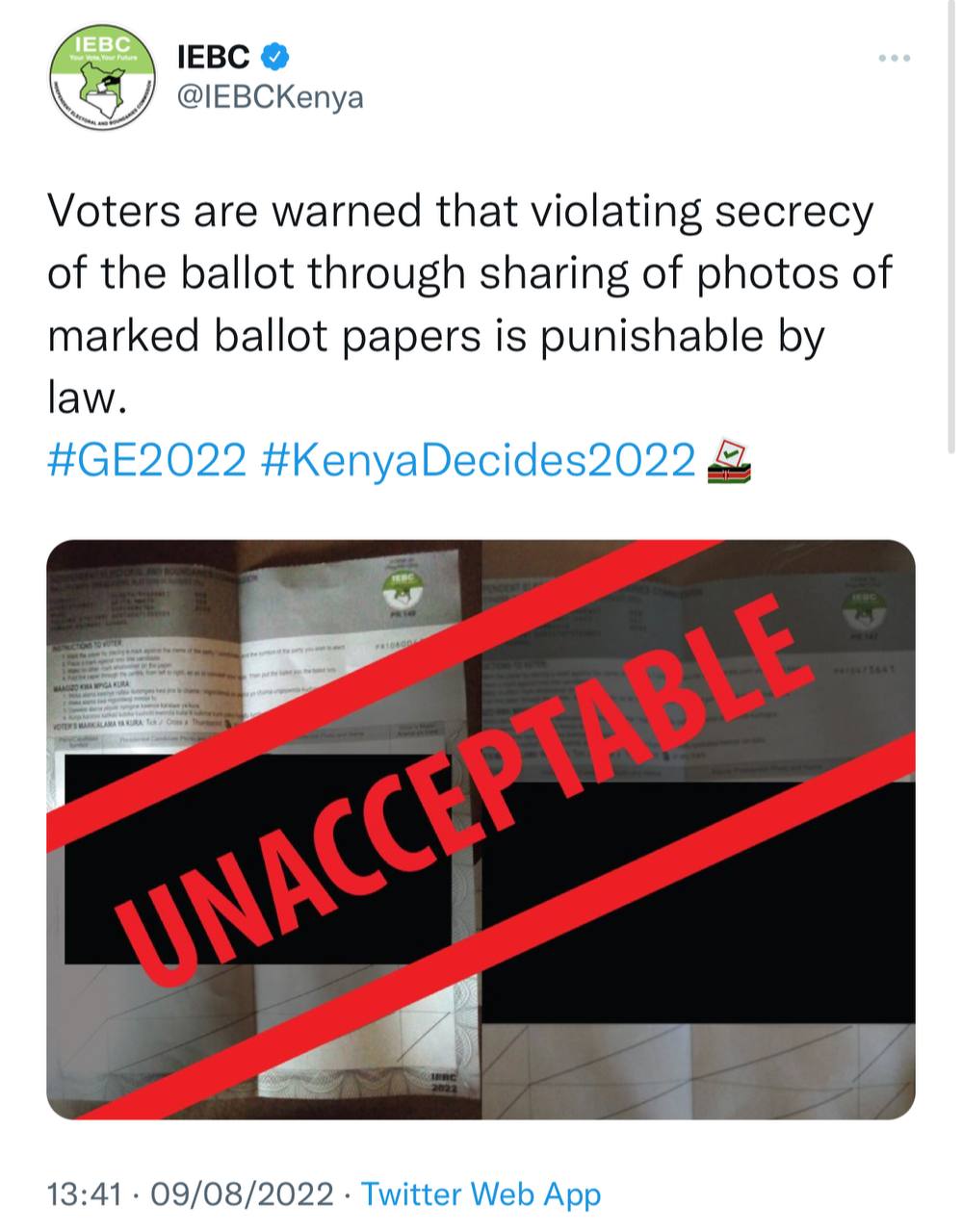Click the ballot box emoji

pyautogui.click(x=729, y=460)
